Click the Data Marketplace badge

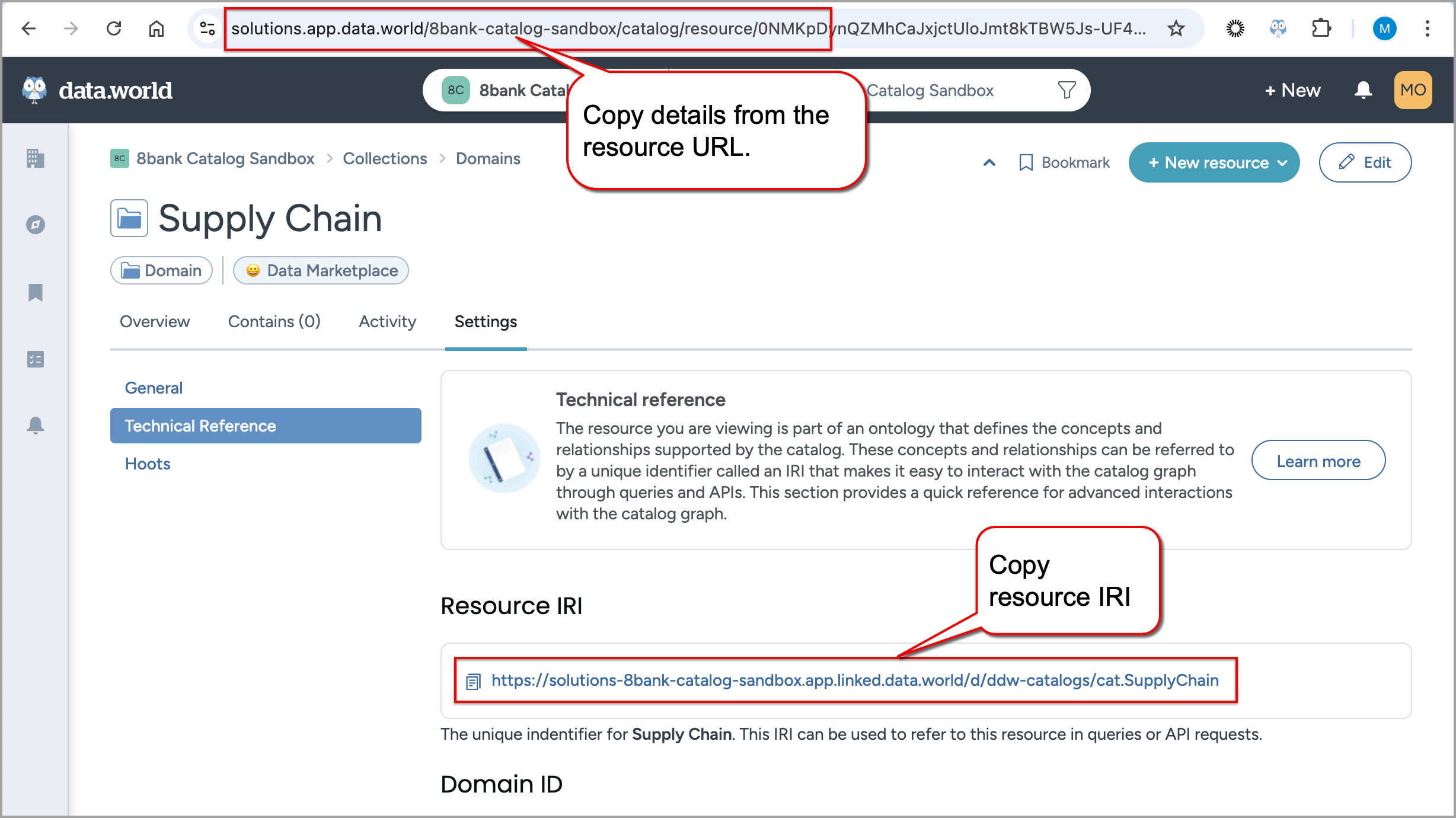tap(321, 270)
